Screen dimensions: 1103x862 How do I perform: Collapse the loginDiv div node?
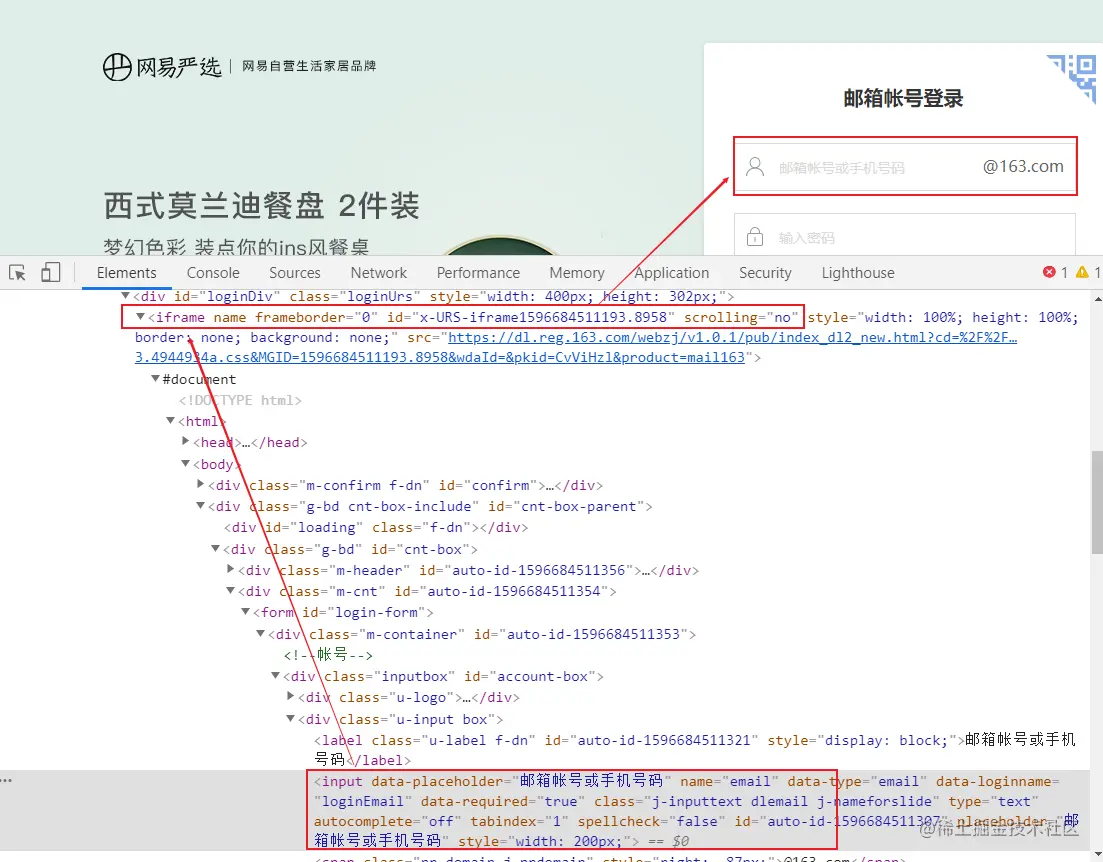125,296
